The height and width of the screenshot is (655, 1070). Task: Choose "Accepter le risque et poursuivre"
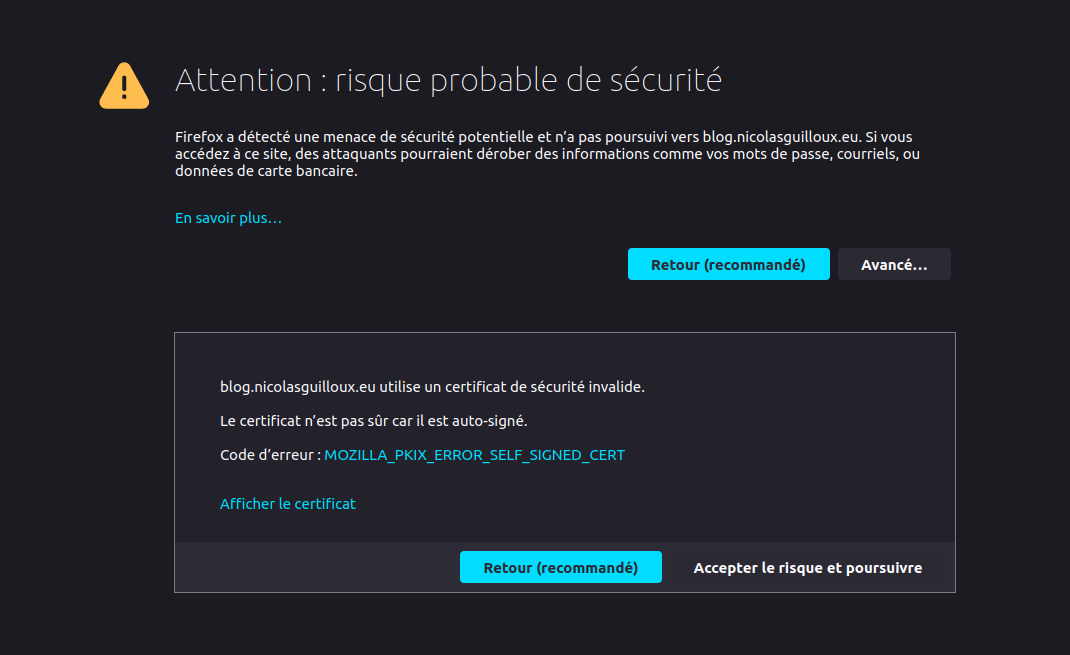tap(807, 568)
